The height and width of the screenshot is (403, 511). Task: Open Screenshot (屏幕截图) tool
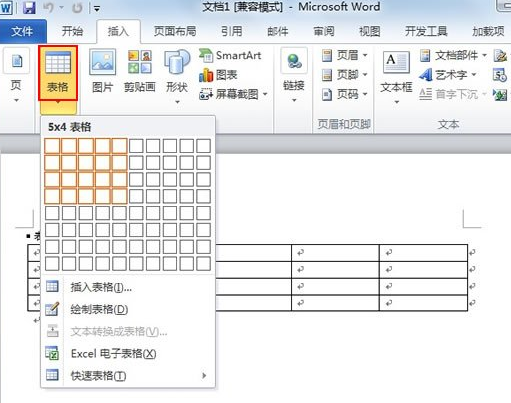pyautogui.click(x=233, y=94)
